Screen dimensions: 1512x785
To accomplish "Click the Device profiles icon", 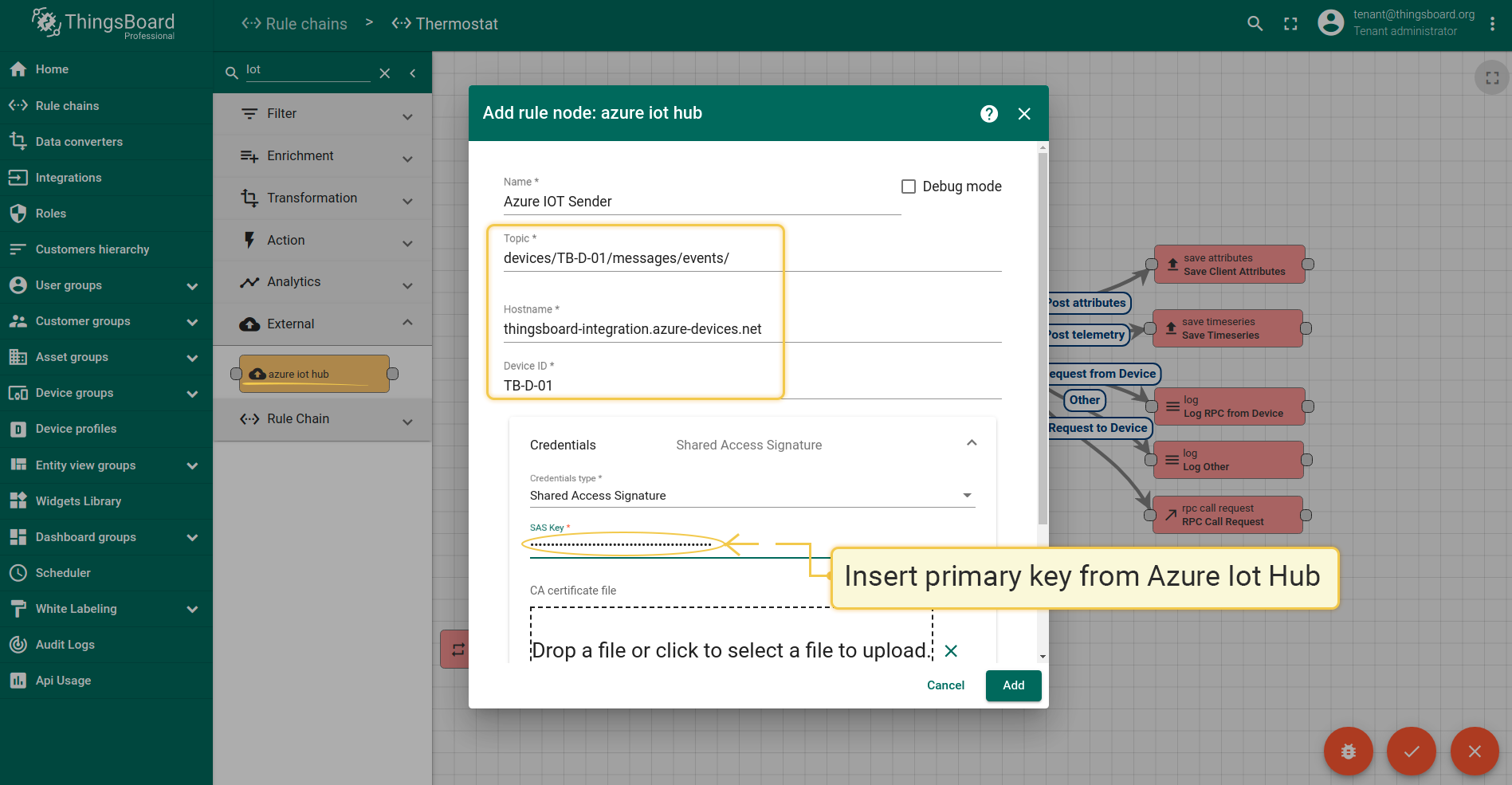I will pos(18,429).
